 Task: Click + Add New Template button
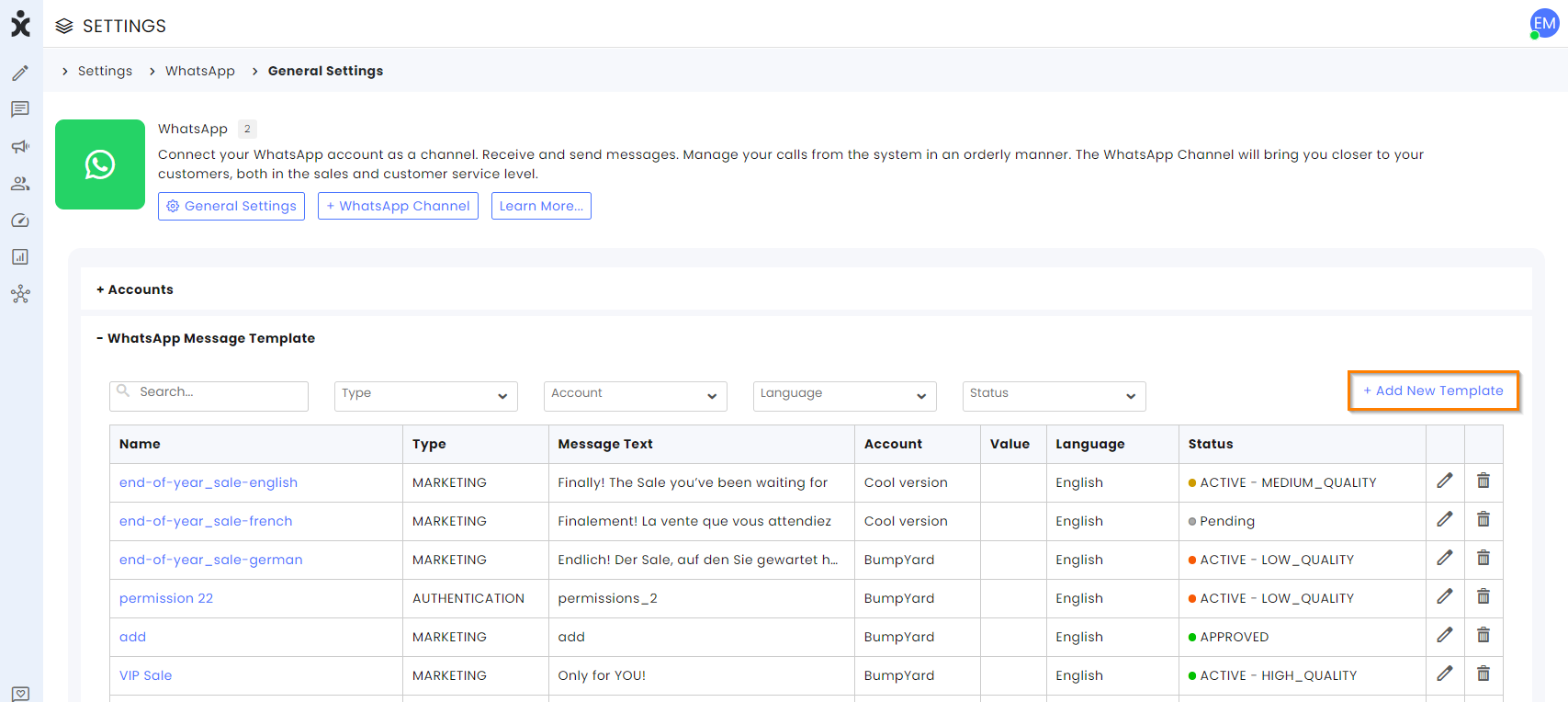(x=1433, y=391)
